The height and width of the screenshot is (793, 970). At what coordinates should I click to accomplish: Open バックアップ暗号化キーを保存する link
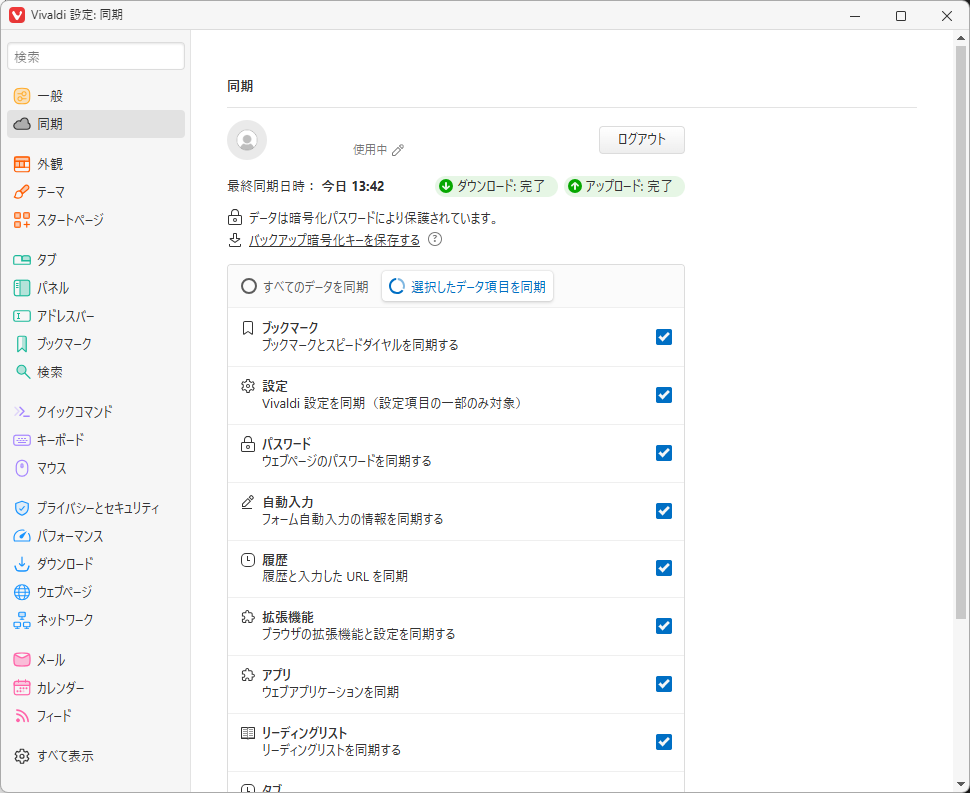[x=334, y=240]
